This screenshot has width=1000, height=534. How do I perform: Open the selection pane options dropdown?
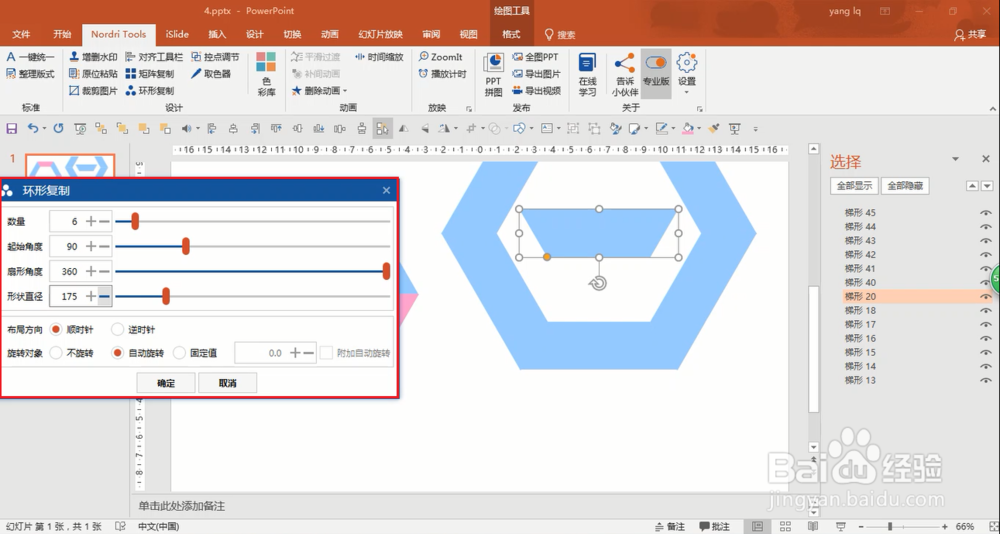click(955, 159)
